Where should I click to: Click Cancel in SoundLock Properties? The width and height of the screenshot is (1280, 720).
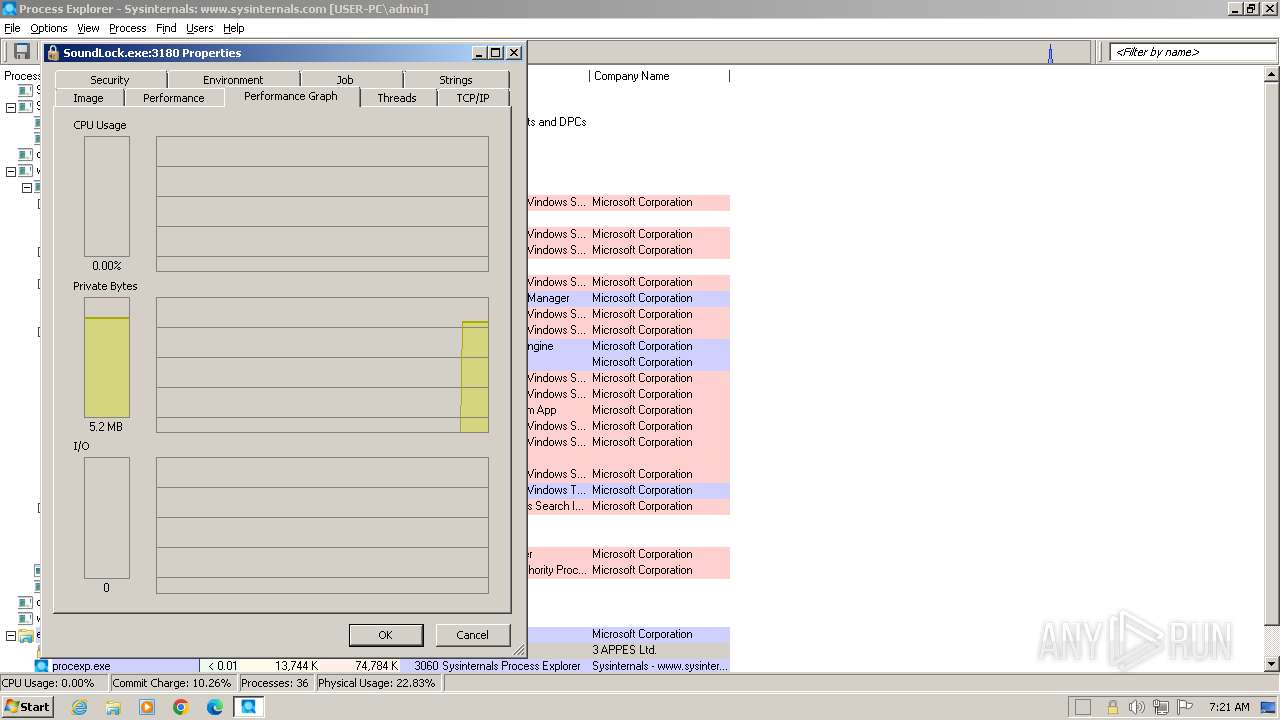click(472, 635)
